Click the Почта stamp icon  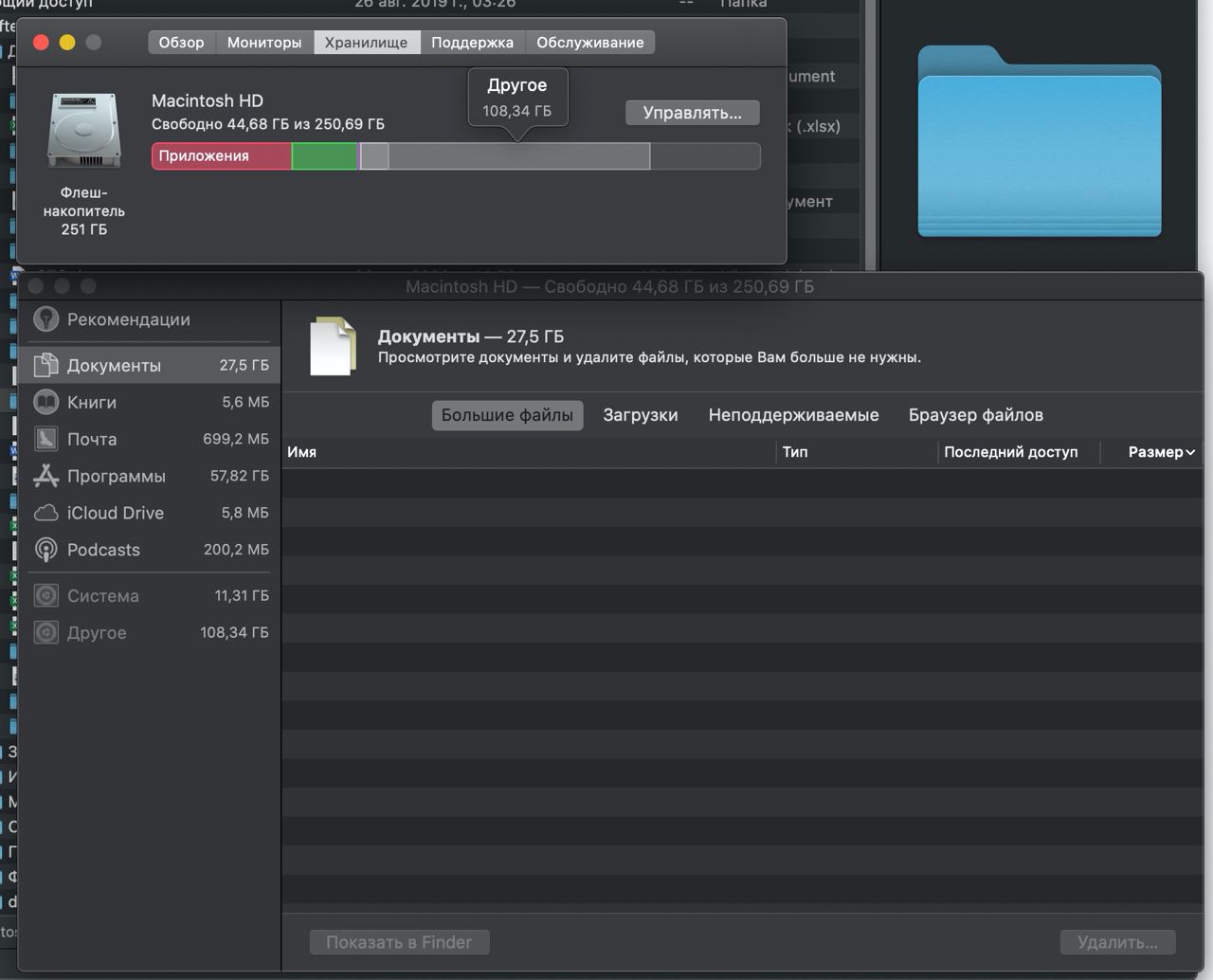(45, 439)
